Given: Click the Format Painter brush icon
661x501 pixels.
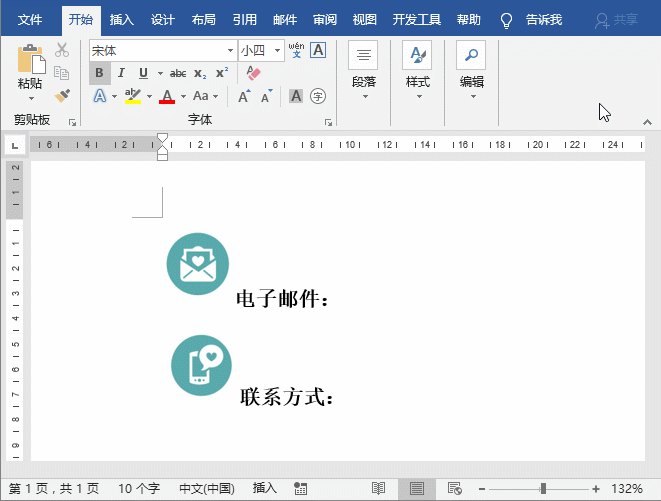Looking at the screenshot, I should tap(62, 96).
